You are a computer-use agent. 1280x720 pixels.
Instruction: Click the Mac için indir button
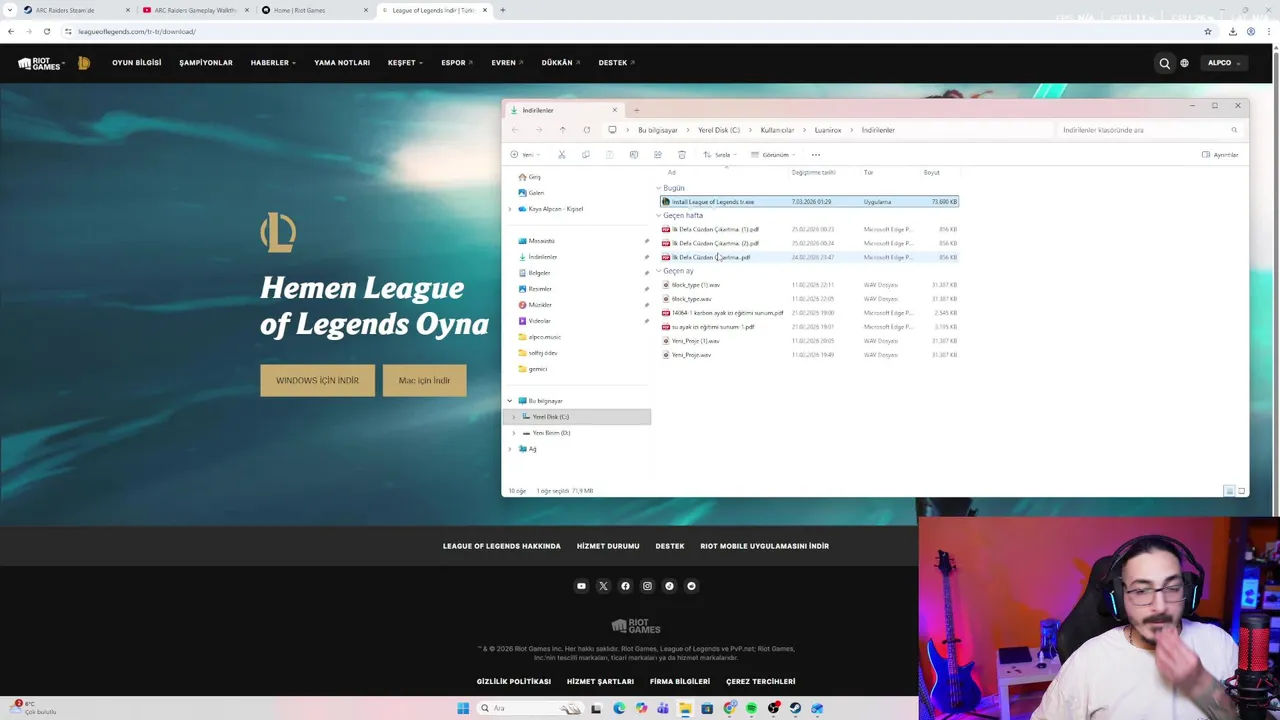424,381
